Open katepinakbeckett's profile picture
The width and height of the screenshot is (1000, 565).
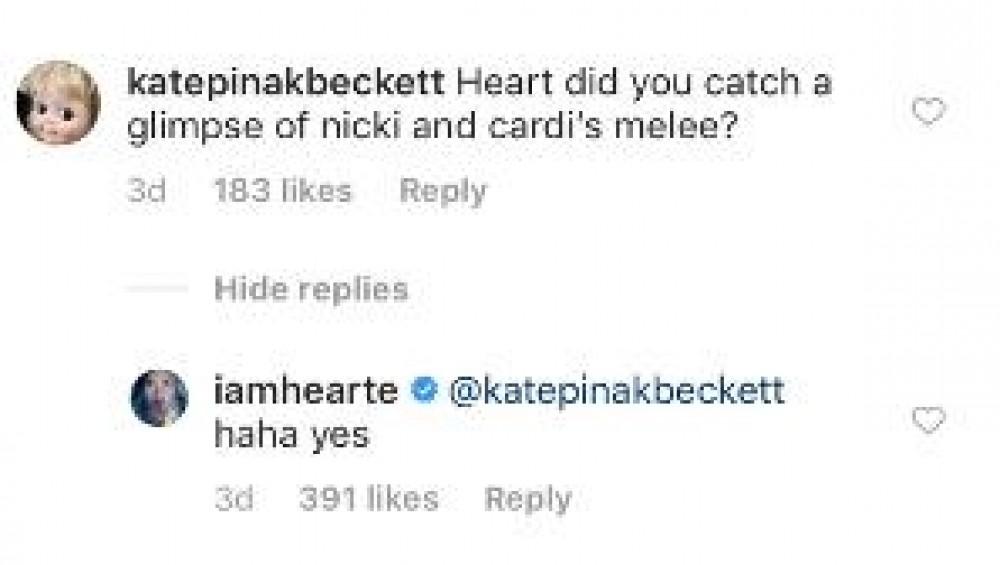(x=60, y=103)
